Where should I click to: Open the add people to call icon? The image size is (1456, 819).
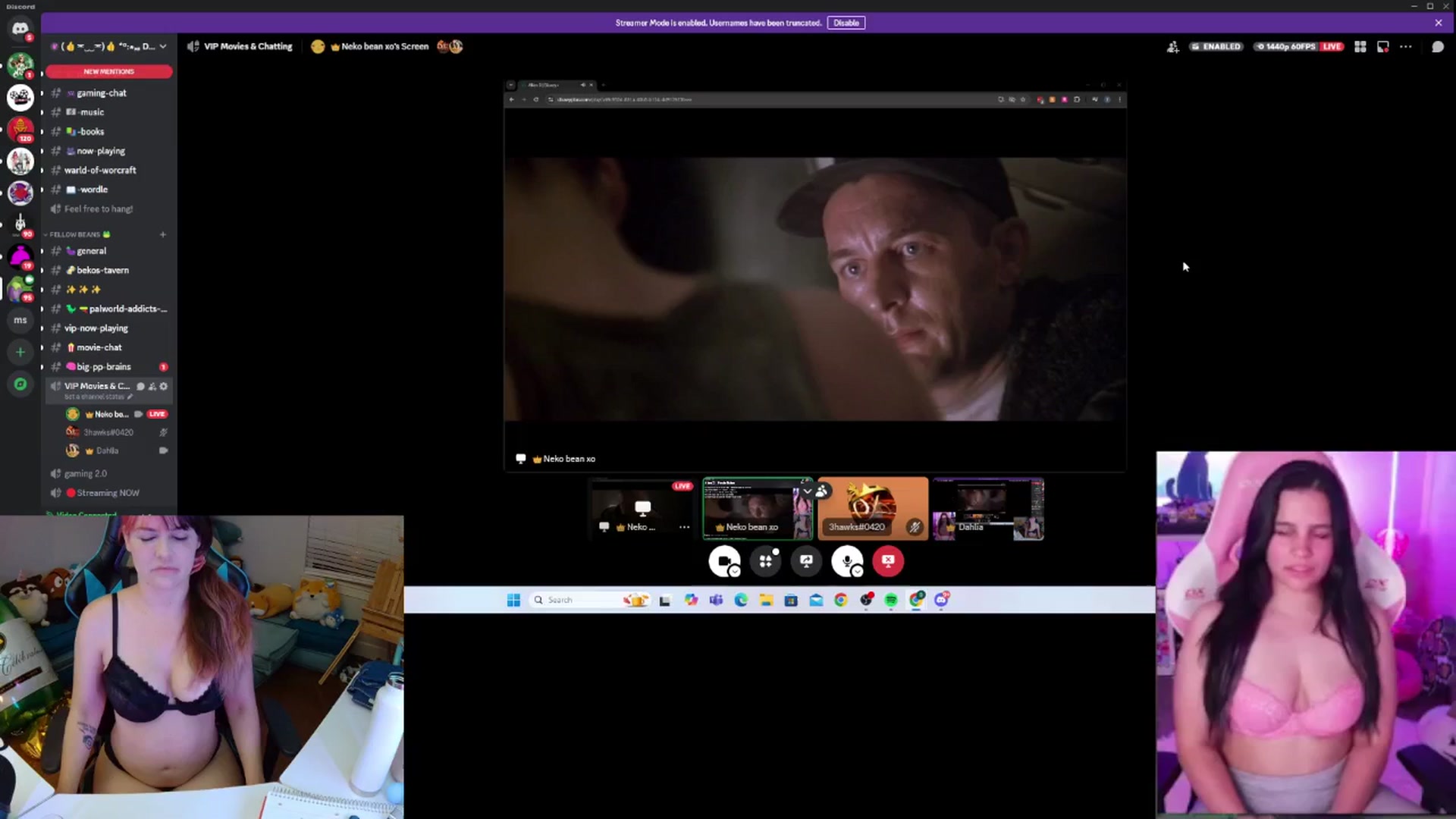click(x=1172, y=47)
